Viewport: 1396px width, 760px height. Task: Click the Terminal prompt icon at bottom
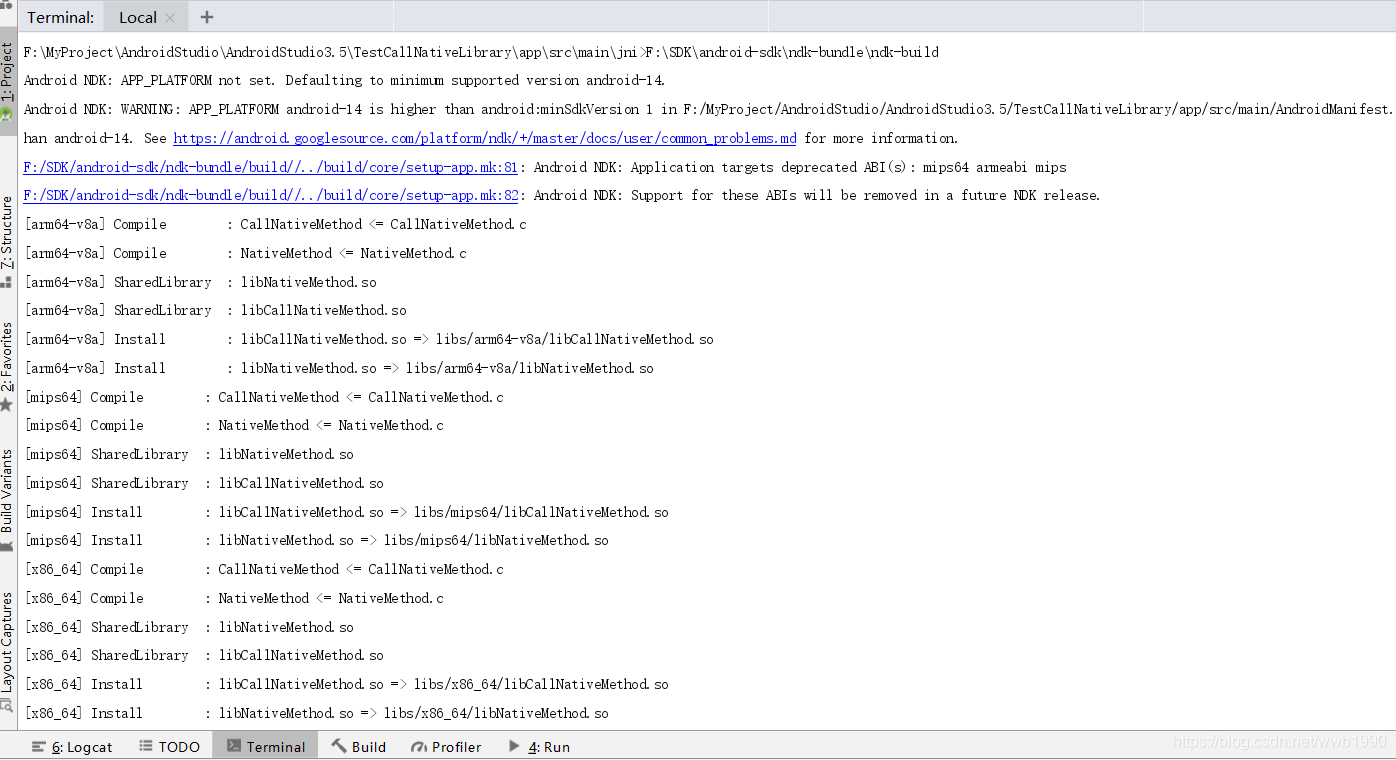coord(234,746)
